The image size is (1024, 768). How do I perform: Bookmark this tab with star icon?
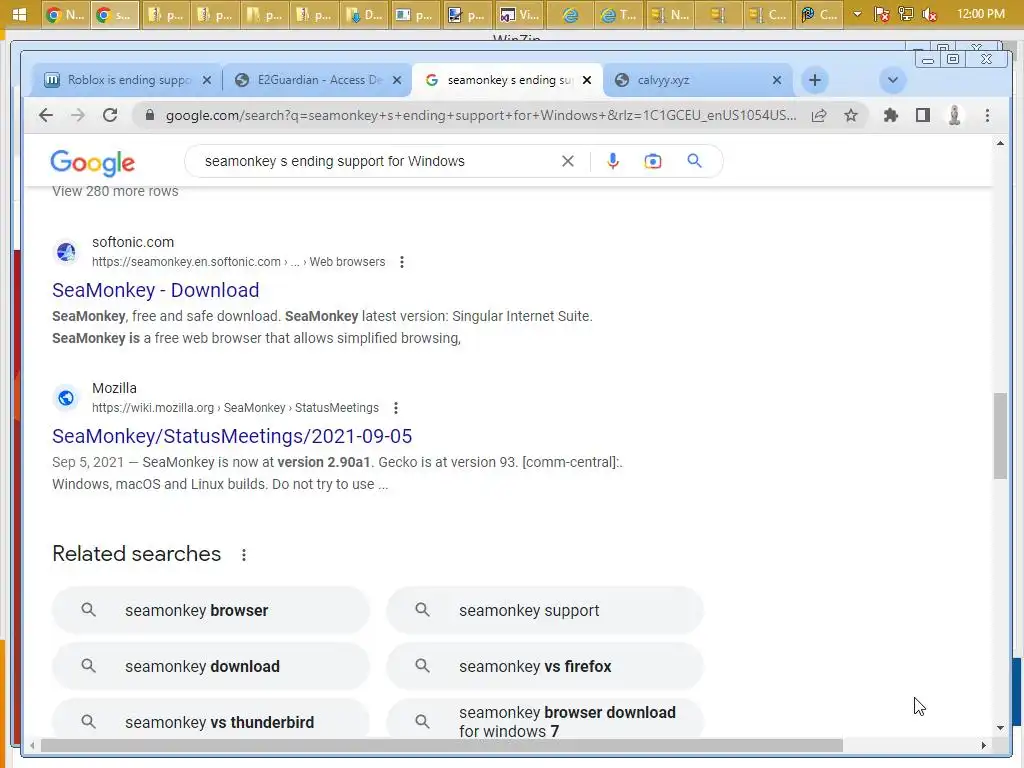coord(851,116)
